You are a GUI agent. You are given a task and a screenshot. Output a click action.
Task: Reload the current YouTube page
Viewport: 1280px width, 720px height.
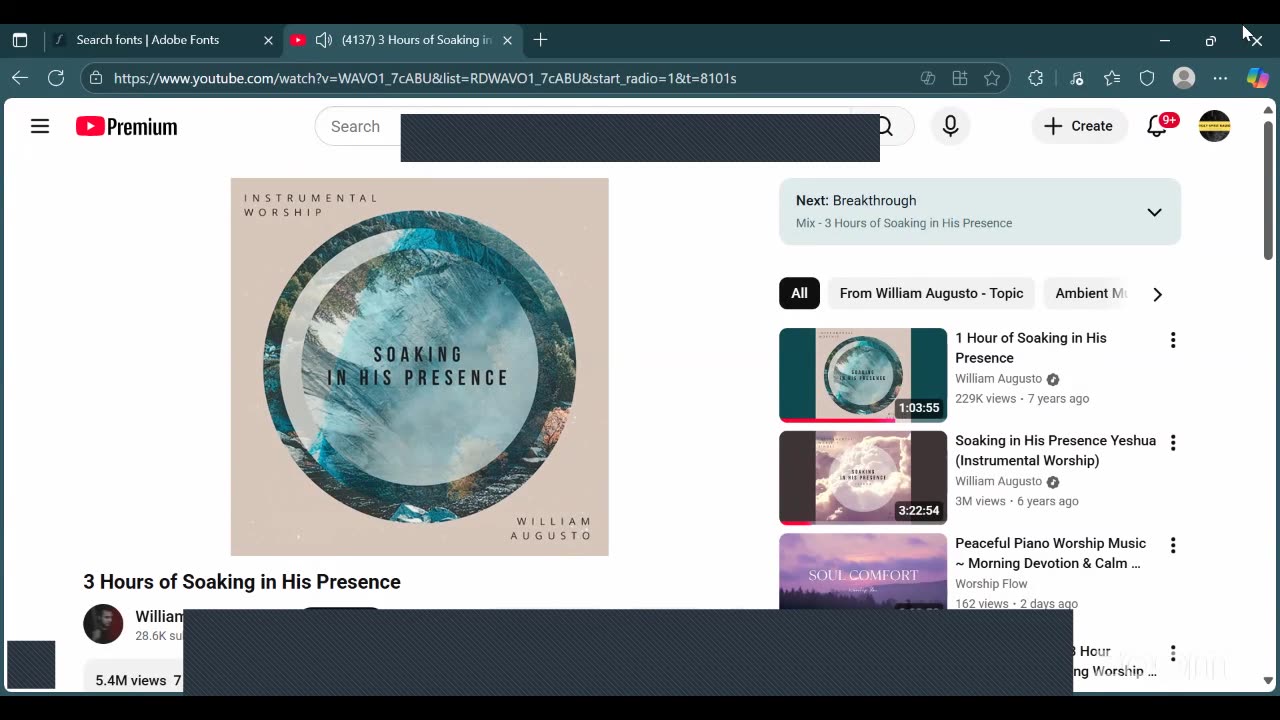pyautogui.click(x=56, y=78)
